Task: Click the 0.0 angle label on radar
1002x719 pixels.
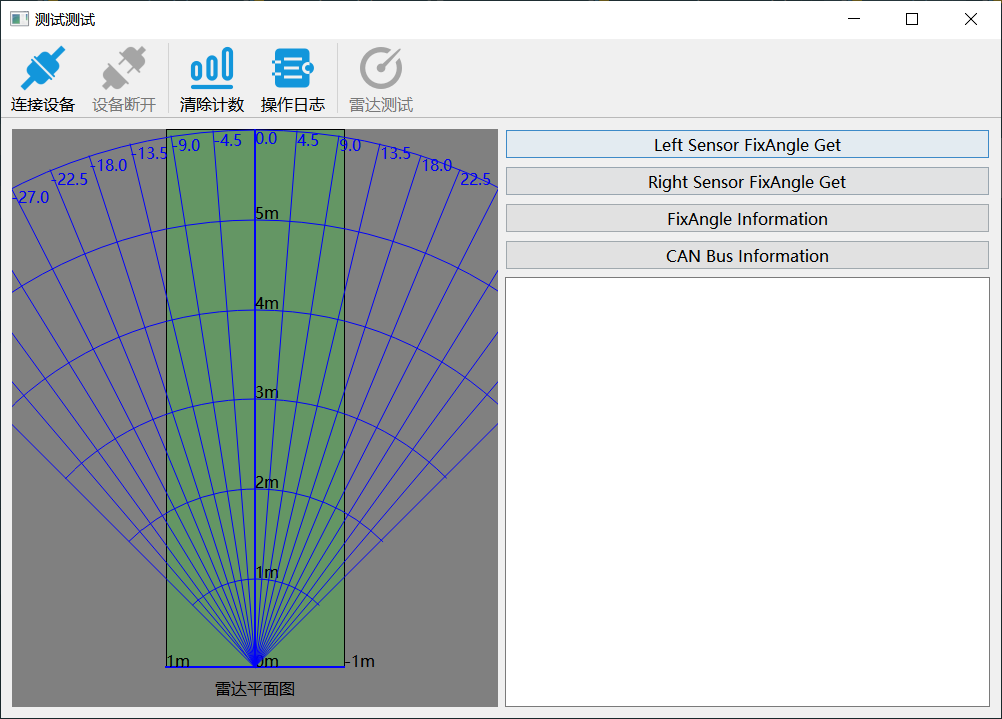Action: pyautogui.click(x=266, y=139)
